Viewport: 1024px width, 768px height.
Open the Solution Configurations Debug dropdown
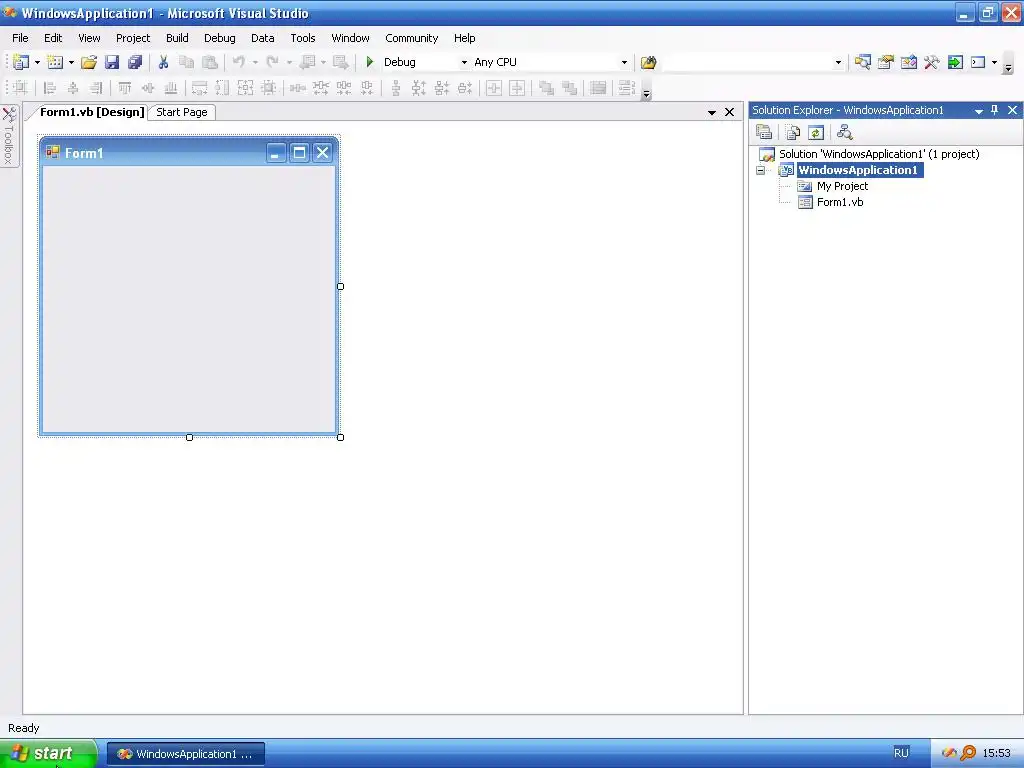[464, 62]
